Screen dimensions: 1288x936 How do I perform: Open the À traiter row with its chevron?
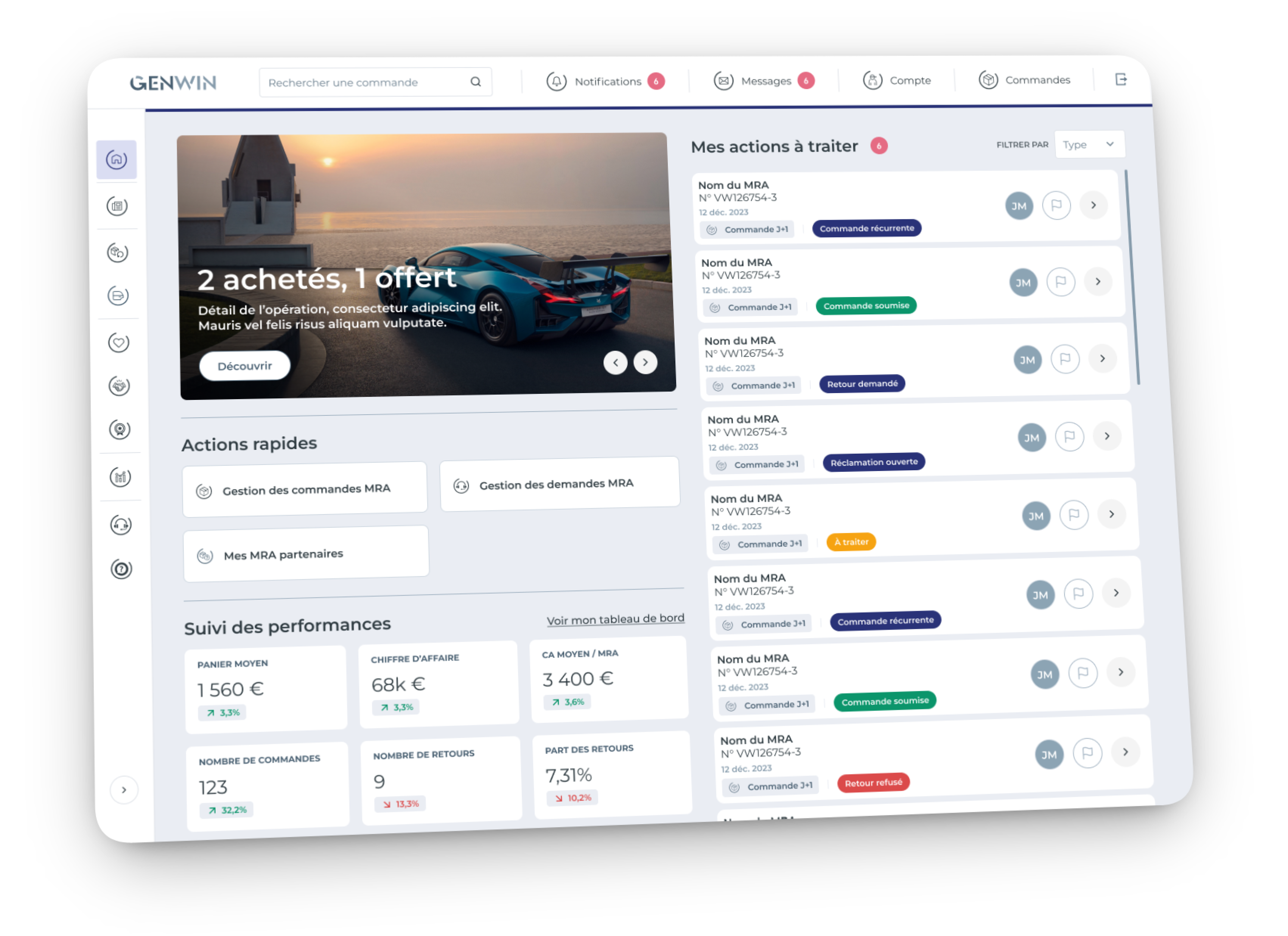[x=1112, y=514]
